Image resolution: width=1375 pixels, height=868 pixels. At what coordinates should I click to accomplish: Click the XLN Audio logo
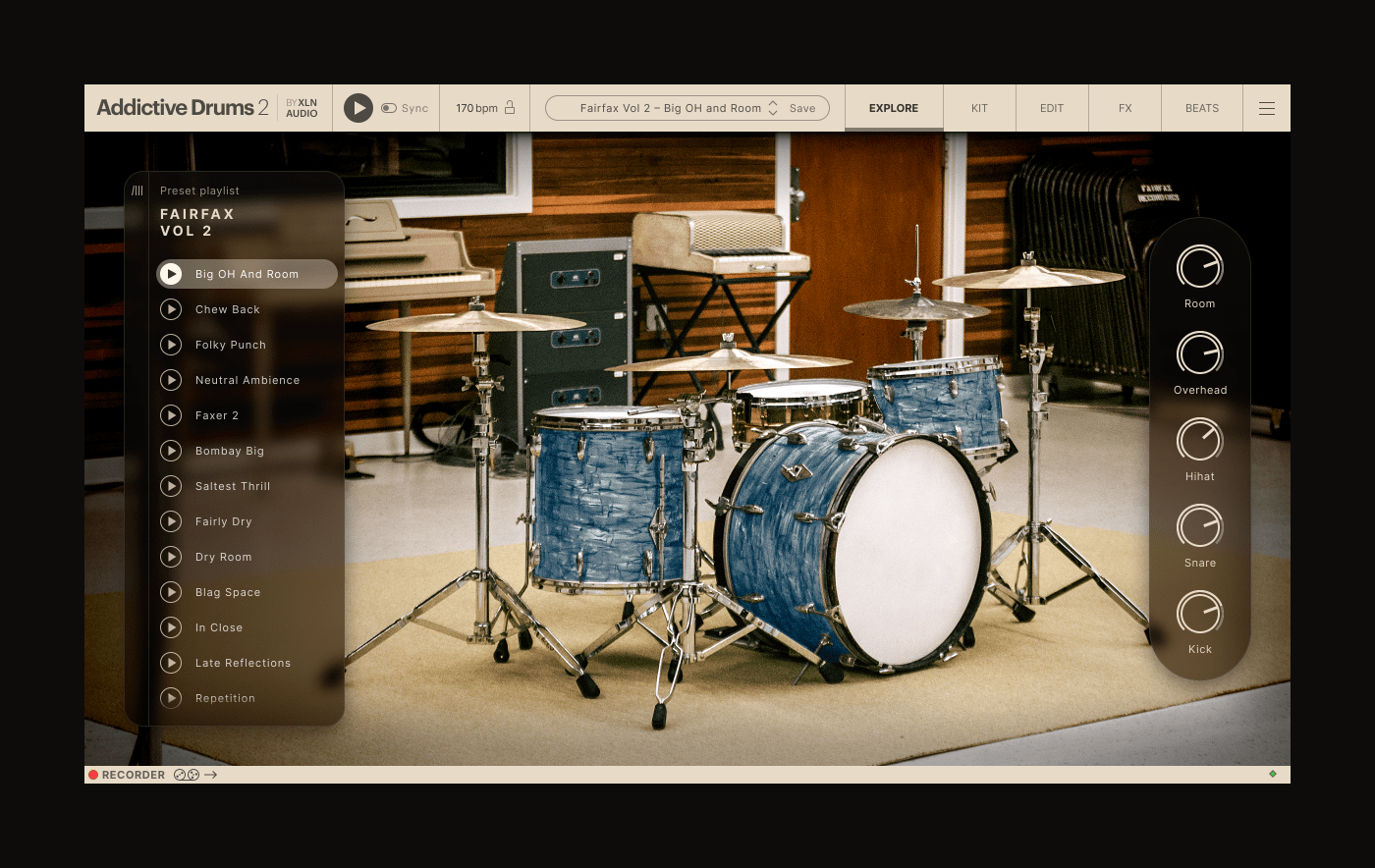(x=302, y=108)
